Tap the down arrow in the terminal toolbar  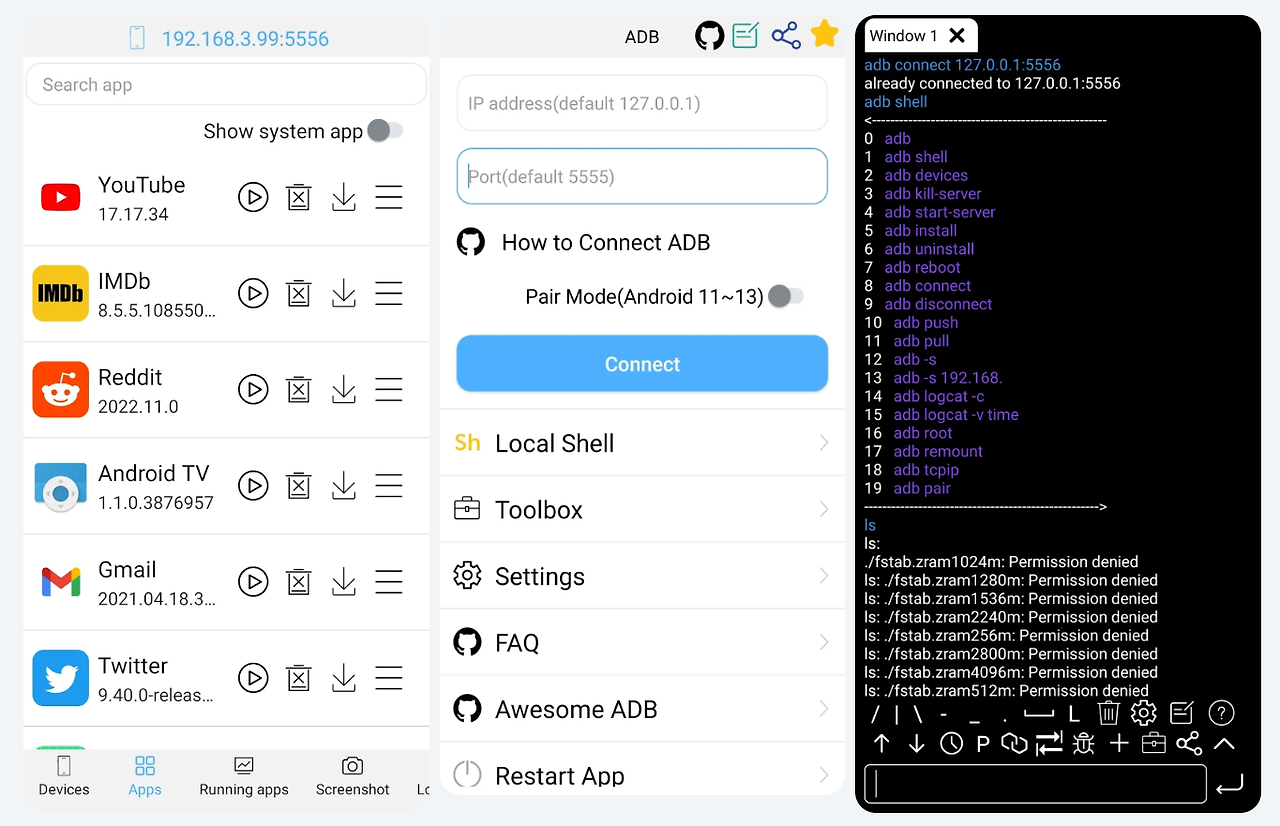[916, 743]
